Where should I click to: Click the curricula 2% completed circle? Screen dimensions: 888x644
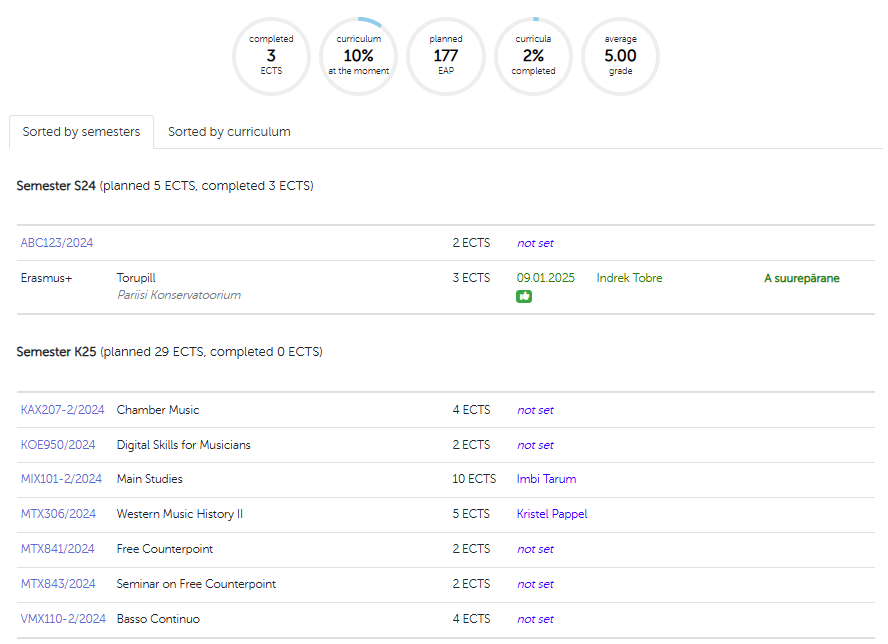pyautogui.click(x=533, y=56)
